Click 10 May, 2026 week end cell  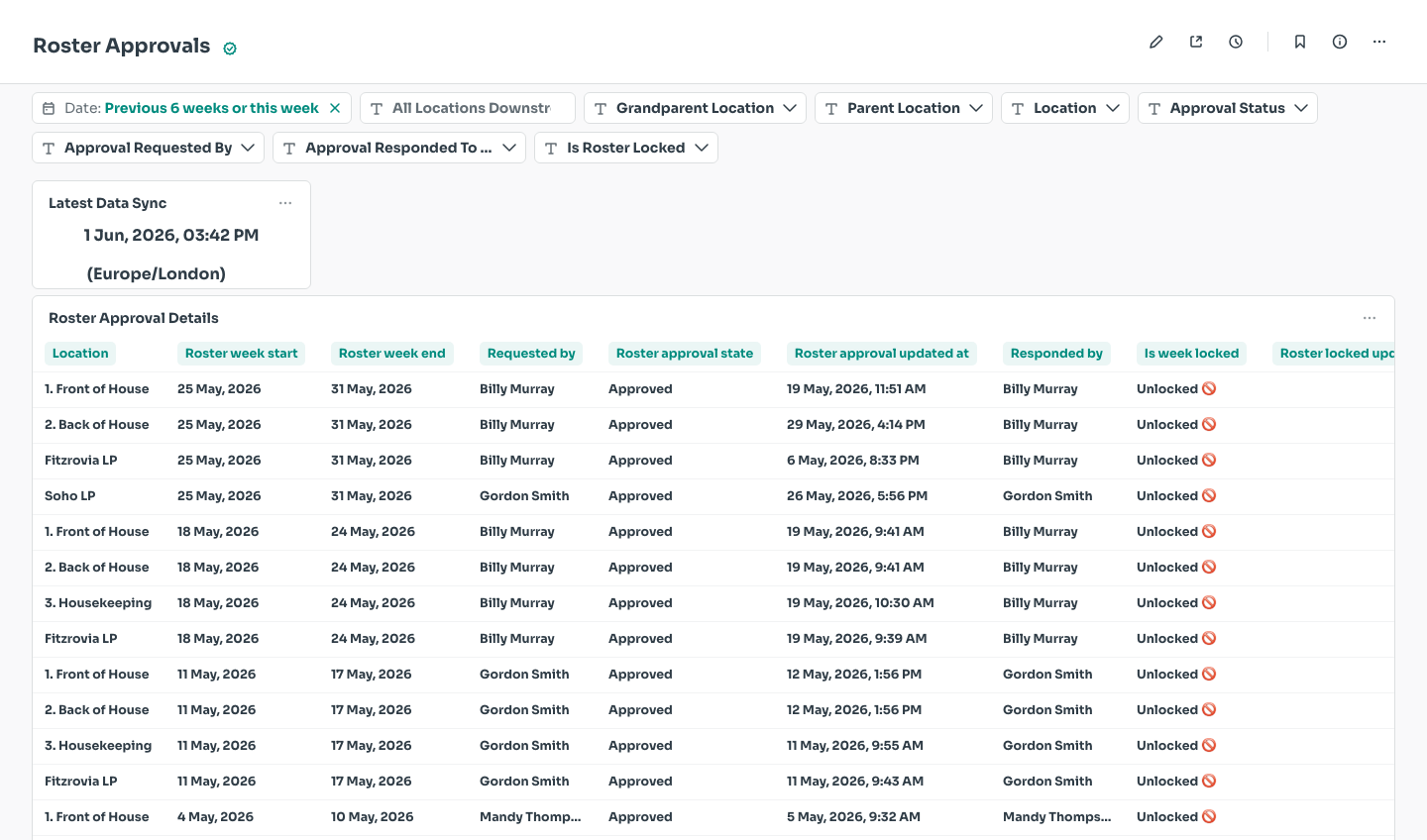click(x=372, y=816)
